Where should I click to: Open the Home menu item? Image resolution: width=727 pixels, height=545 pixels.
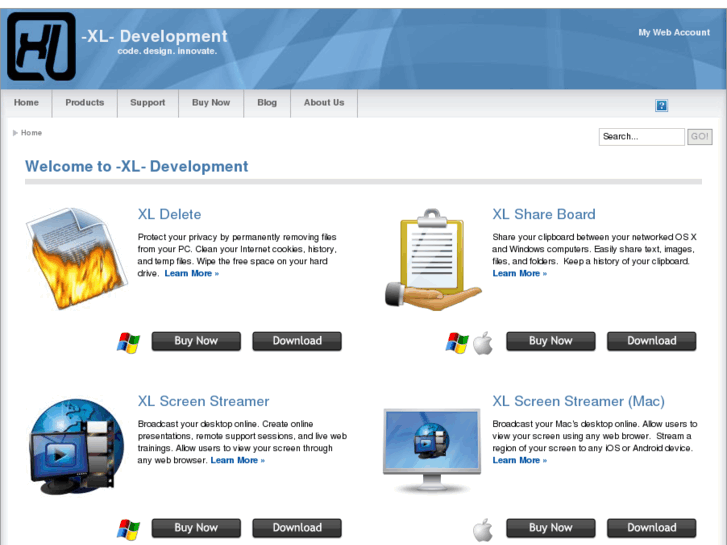pyautogui.click(x=26, y=103)
